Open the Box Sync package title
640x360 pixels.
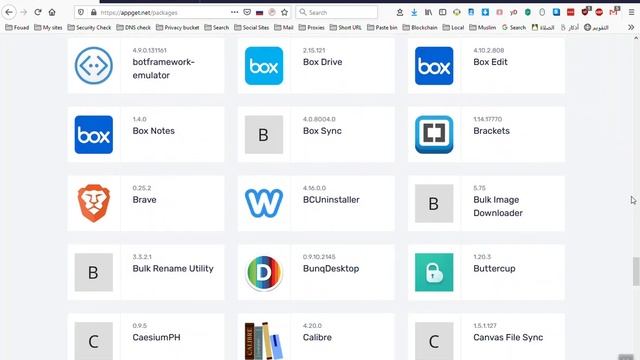coord(322,131)
